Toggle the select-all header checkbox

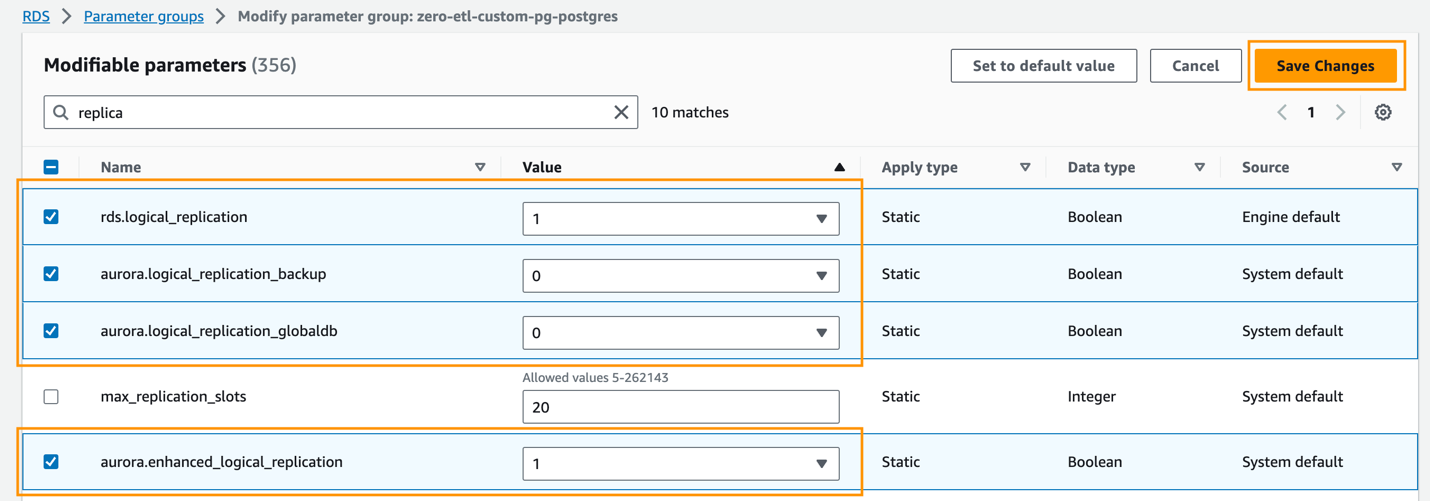51,168
